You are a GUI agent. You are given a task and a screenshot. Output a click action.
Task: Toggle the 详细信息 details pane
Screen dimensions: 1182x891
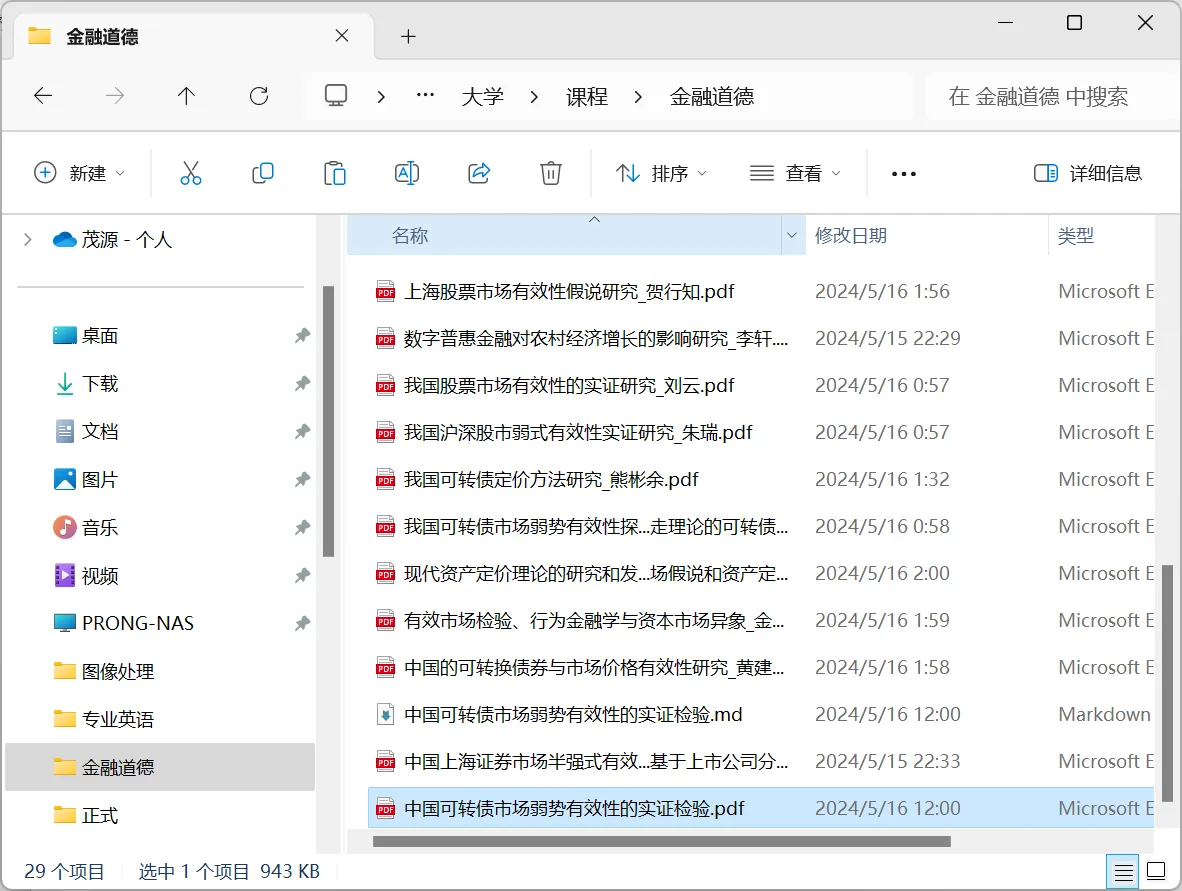[x=1088, y=173]
